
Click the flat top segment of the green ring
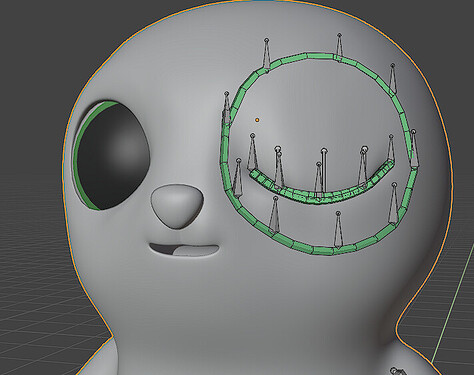click(319, 56)
